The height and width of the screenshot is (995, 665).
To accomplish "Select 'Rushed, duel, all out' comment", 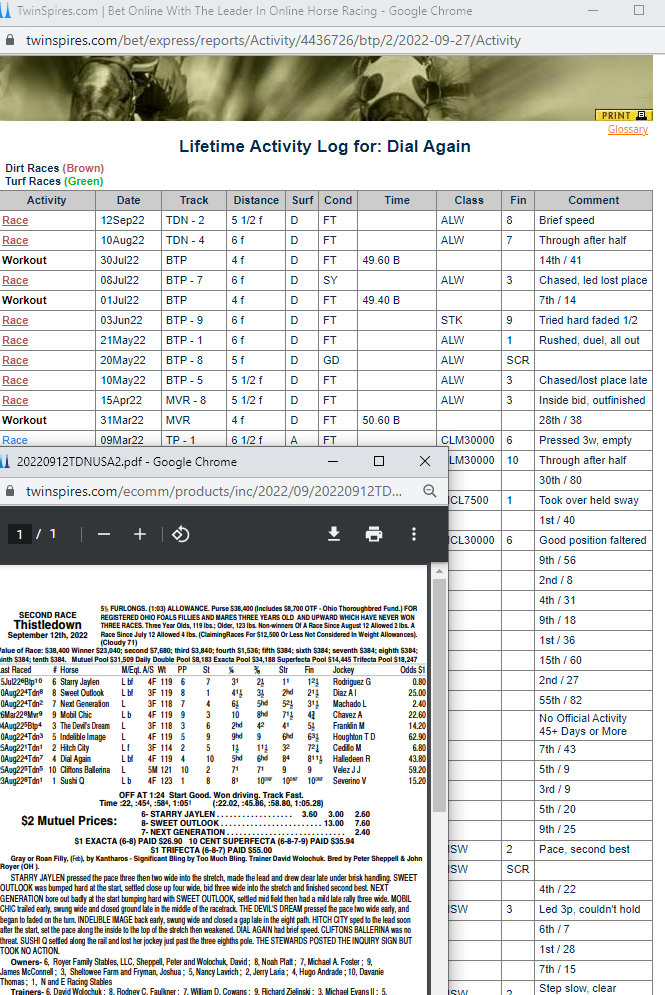I will coord(589,340).
